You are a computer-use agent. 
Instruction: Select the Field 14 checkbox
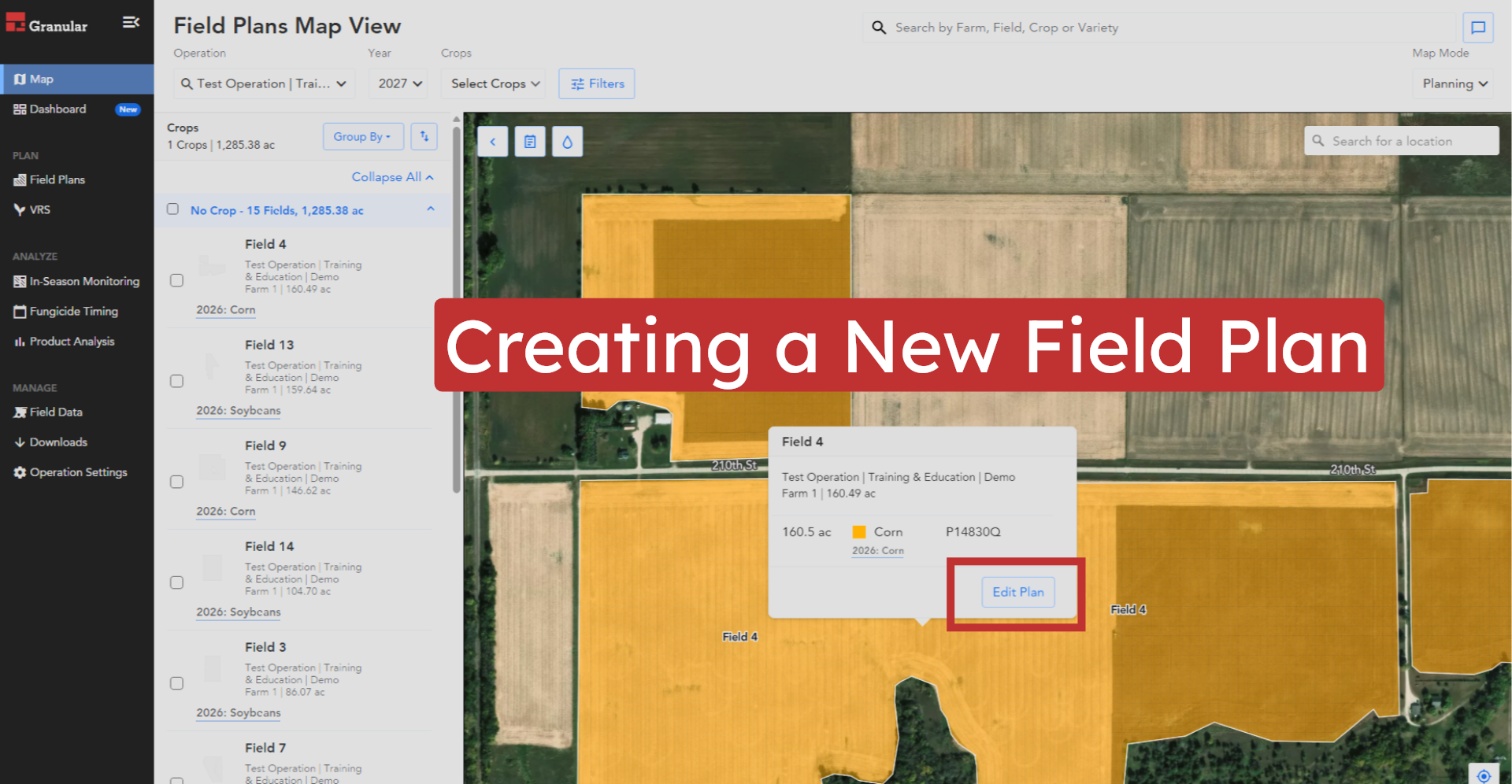click(x=177, y=582)
